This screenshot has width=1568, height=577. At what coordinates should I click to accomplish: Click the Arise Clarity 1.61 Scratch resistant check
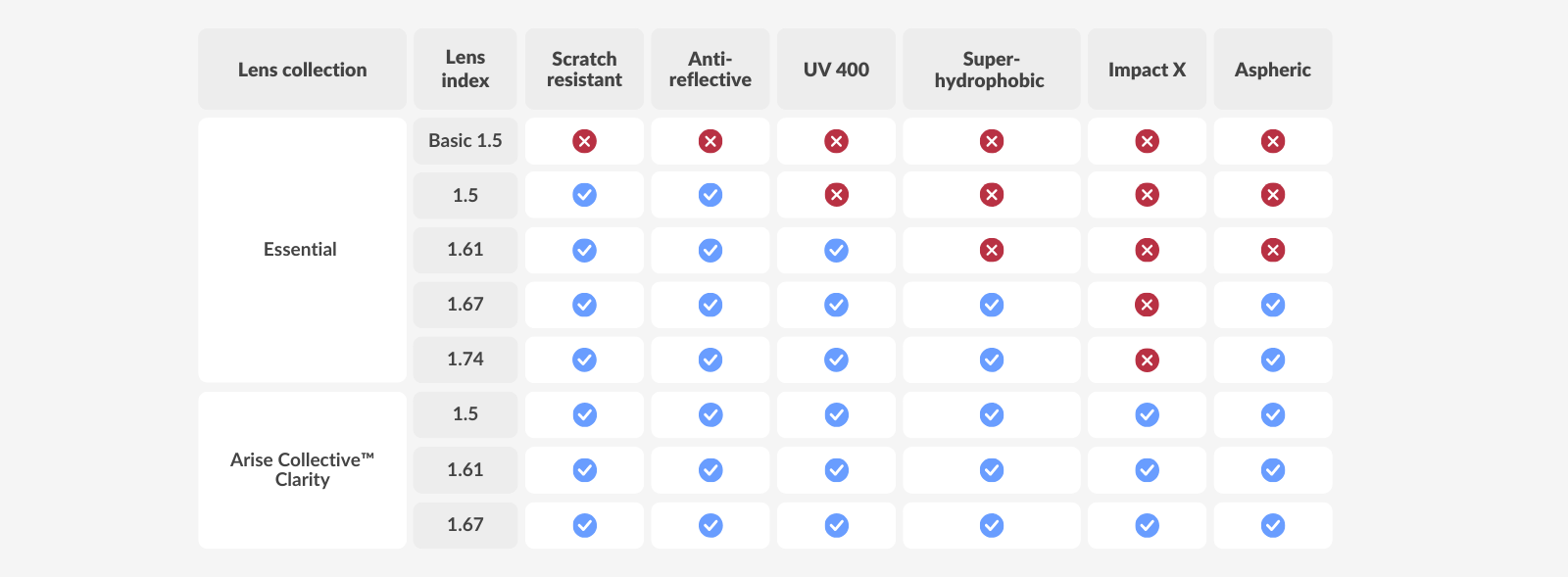click(584, 470)
